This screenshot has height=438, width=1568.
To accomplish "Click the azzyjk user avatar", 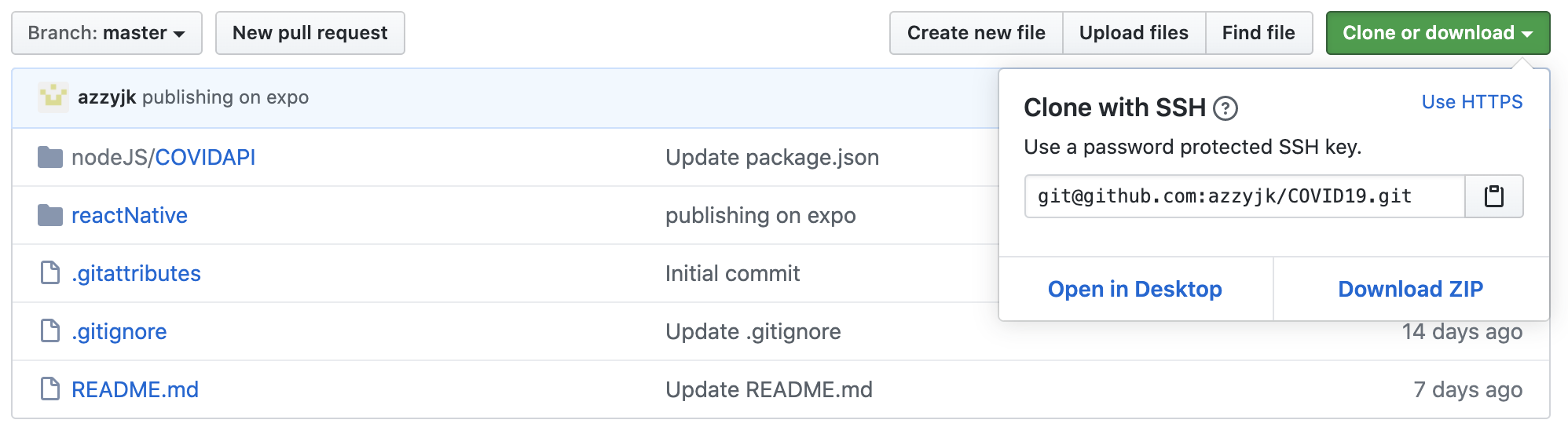I will [x=53, y=97].
